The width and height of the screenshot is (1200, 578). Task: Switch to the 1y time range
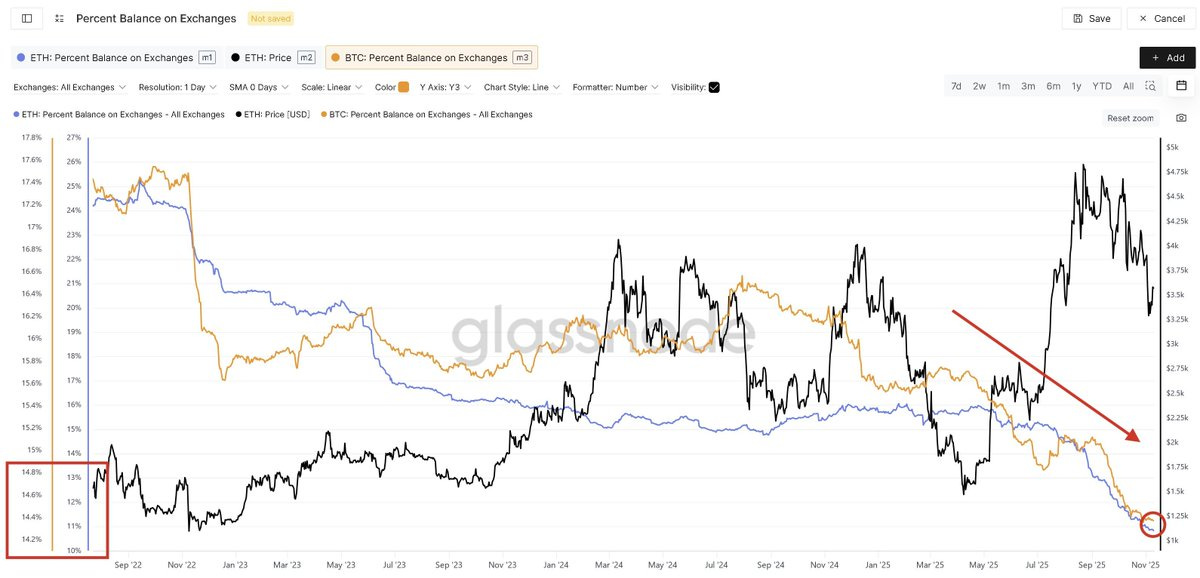(1076, 86)
